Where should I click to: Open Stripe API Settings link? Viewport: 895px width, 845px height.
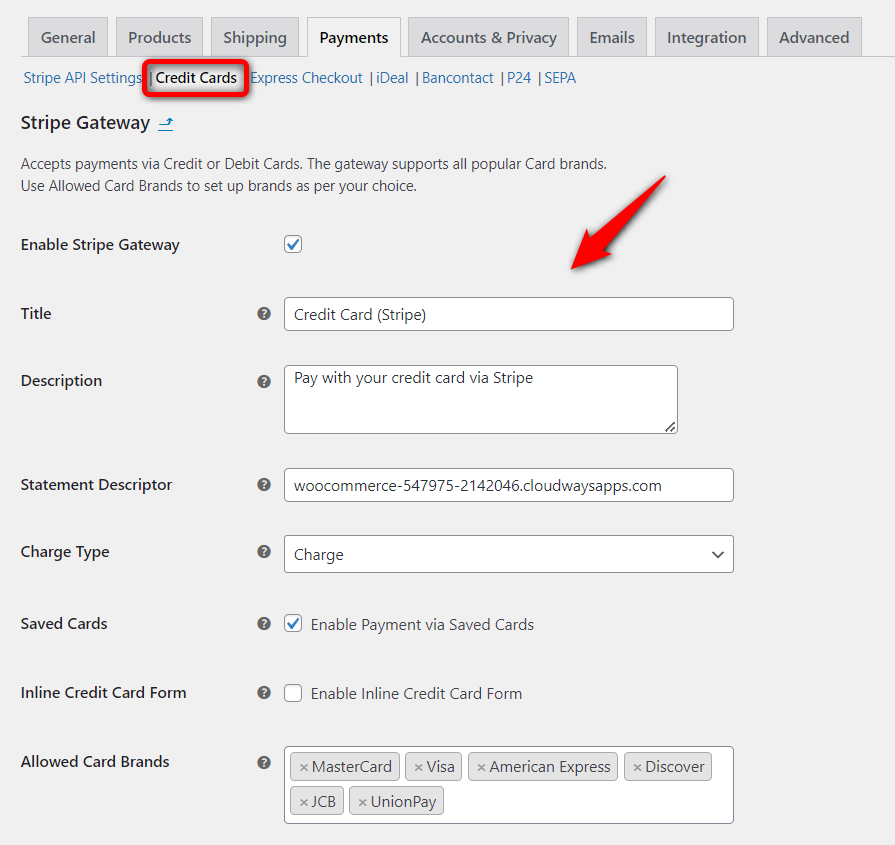click(x=82, y=78)
